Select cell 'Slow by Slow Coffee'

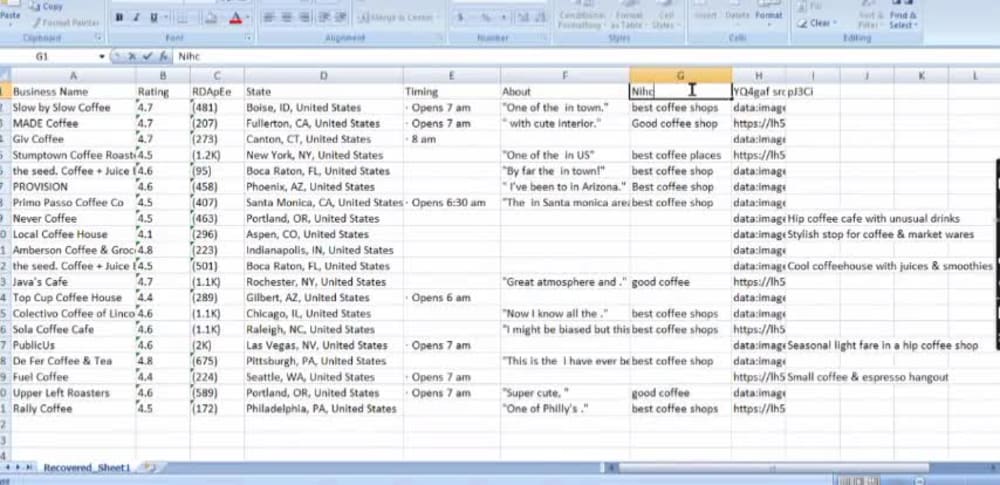tap(73, 107)
